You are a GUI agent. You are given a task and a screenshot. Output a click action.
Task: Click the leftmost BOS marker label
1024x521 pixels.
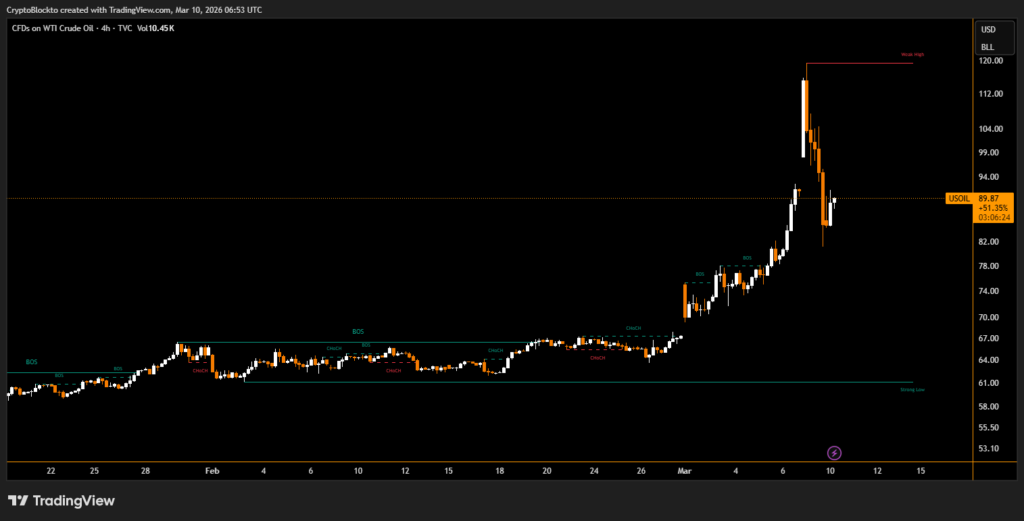30,361
